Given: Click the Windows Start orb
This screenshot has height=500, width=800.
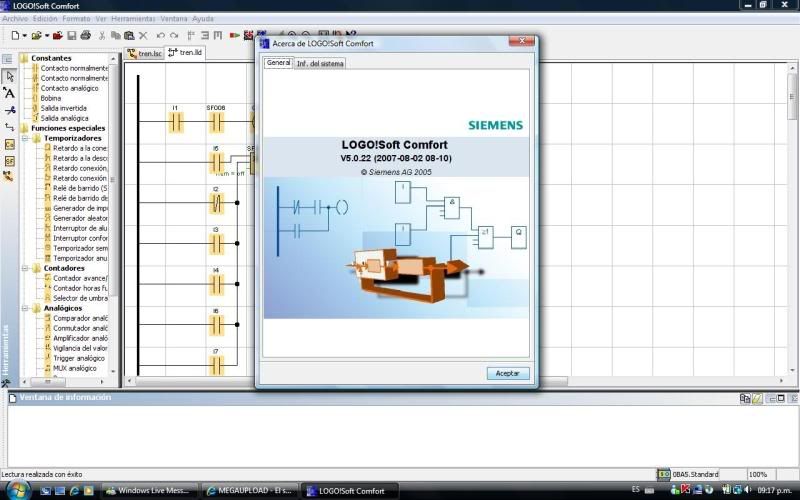Looking at the screenshot, I should pos(17,490).
